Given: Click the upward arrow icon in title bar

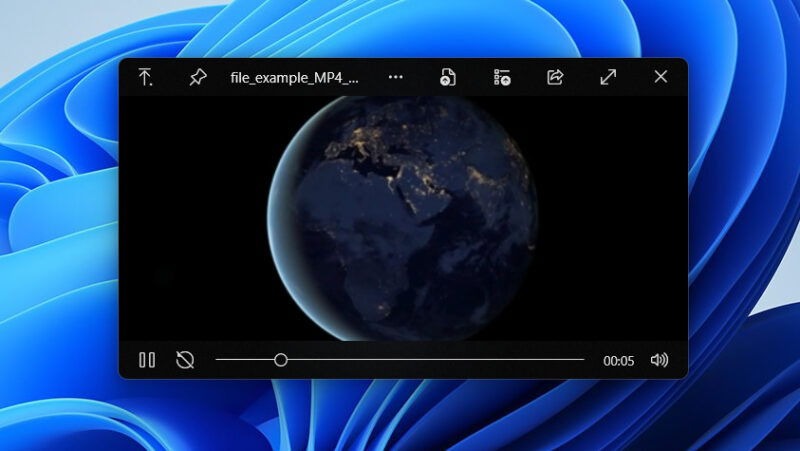Looking at the screenshot, I should 146,77.
